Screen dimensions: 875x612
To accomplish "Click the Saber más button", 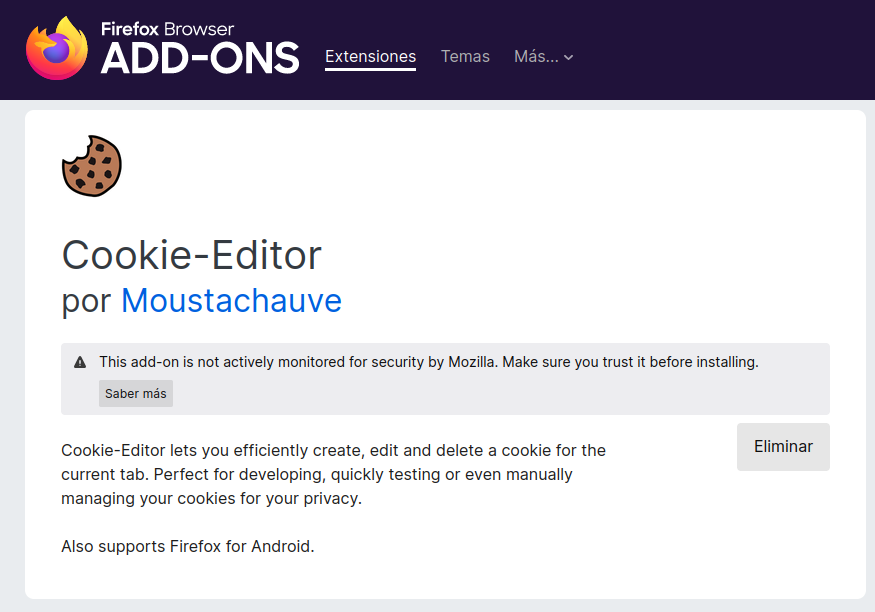I will click(x=136, y=394).
